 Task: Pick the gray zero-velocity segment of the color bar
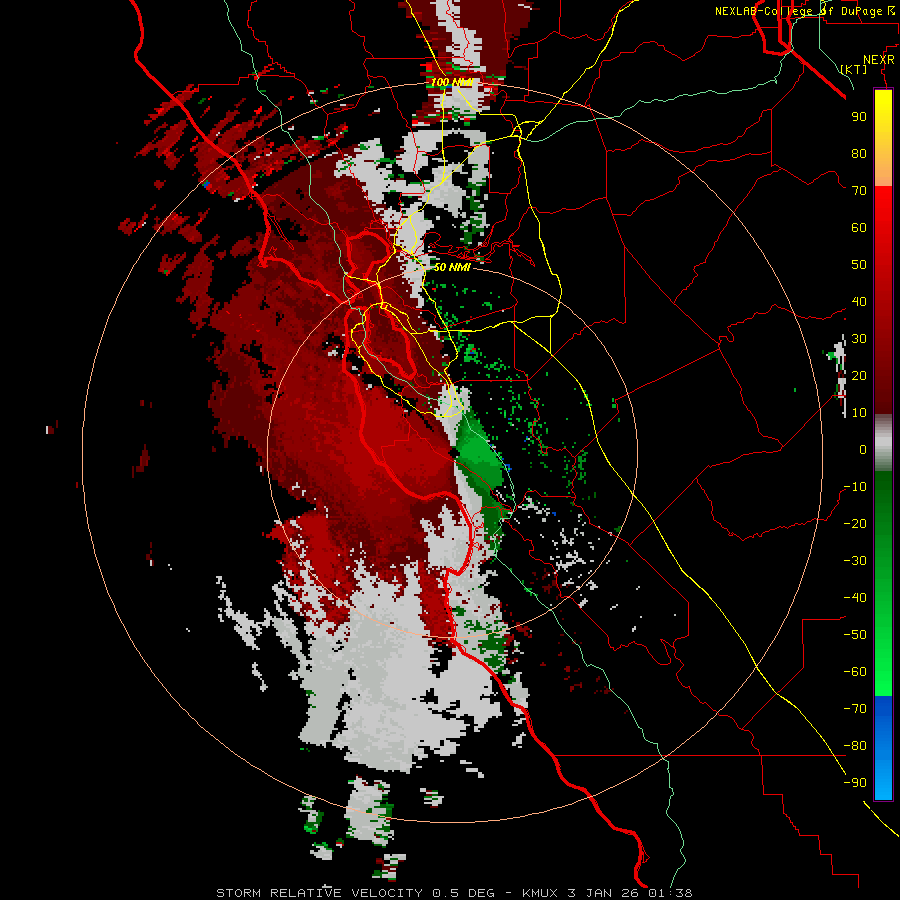pyautogui.click(x=883, y=443)
